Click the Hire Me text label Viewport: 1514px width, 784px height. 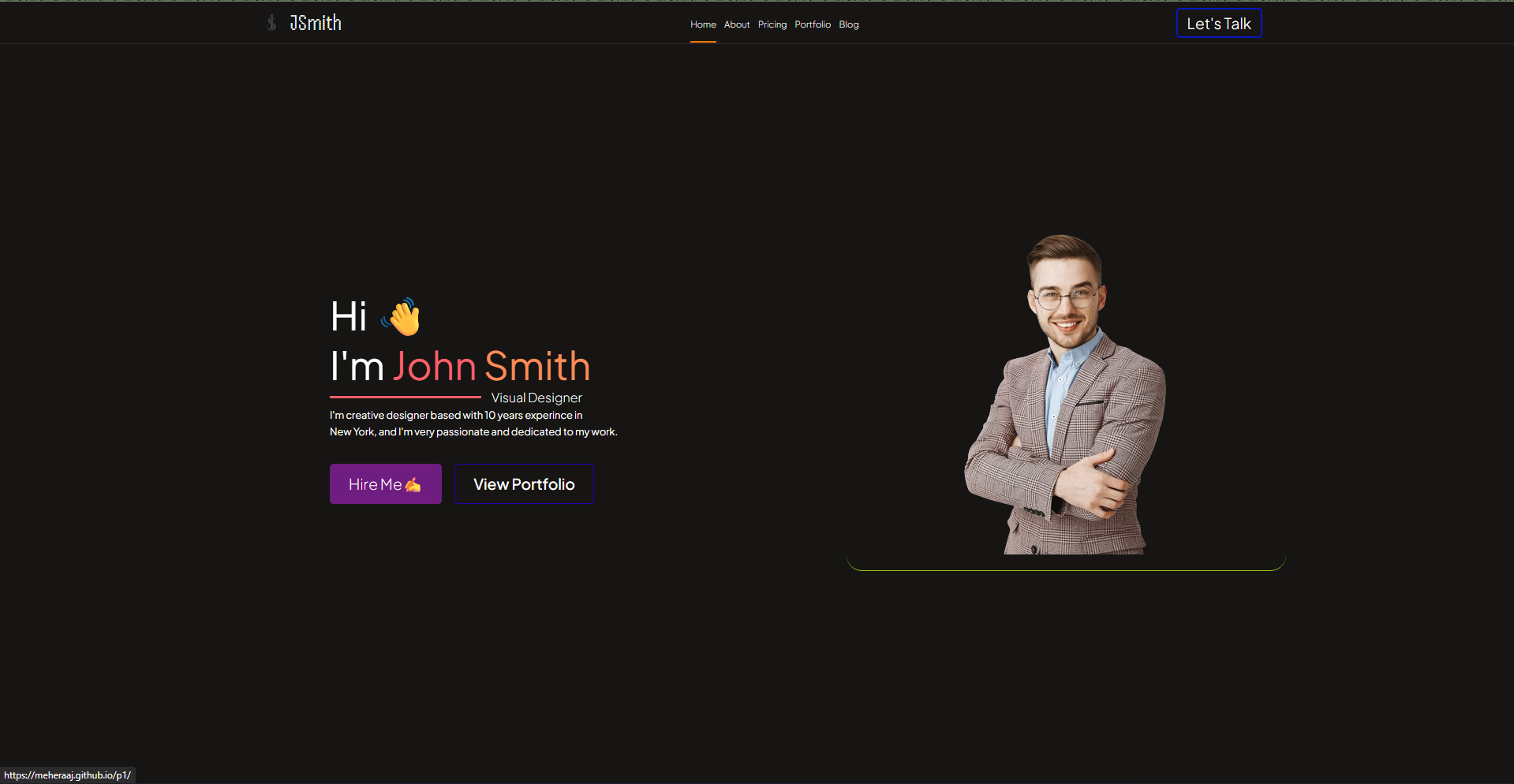click(375, 484)
